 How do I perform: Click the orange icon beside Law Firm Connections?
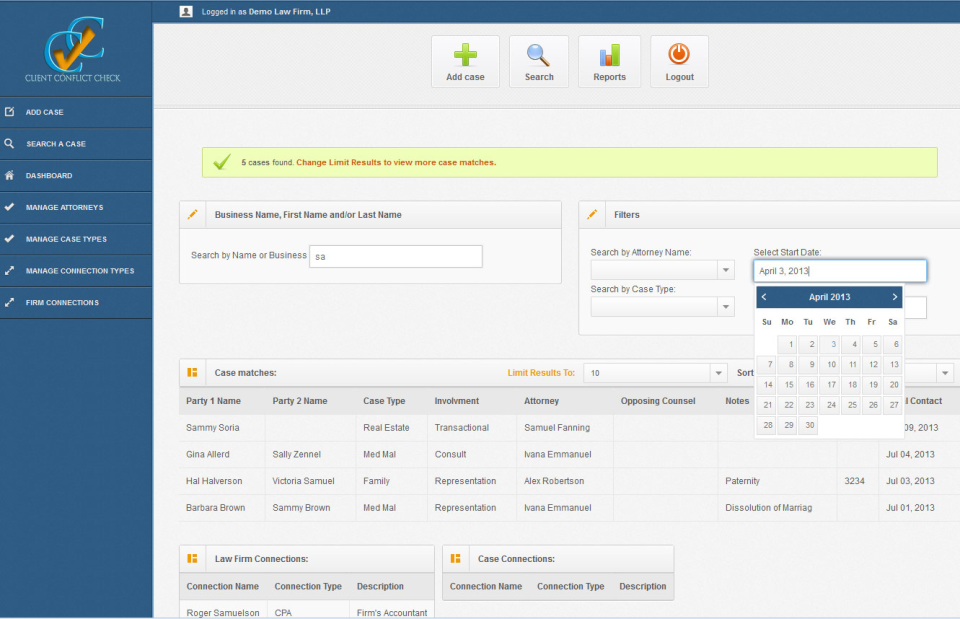(193, 558)
